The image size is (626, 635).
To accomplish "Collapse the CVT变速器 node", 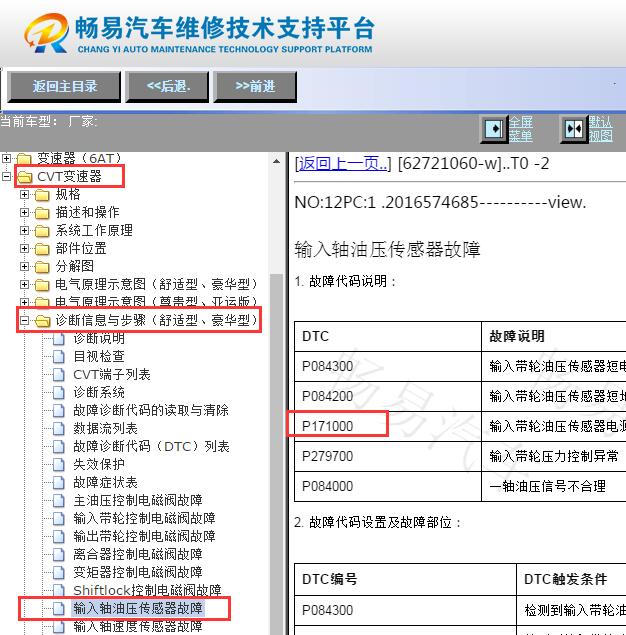I will tap(6, 176).
